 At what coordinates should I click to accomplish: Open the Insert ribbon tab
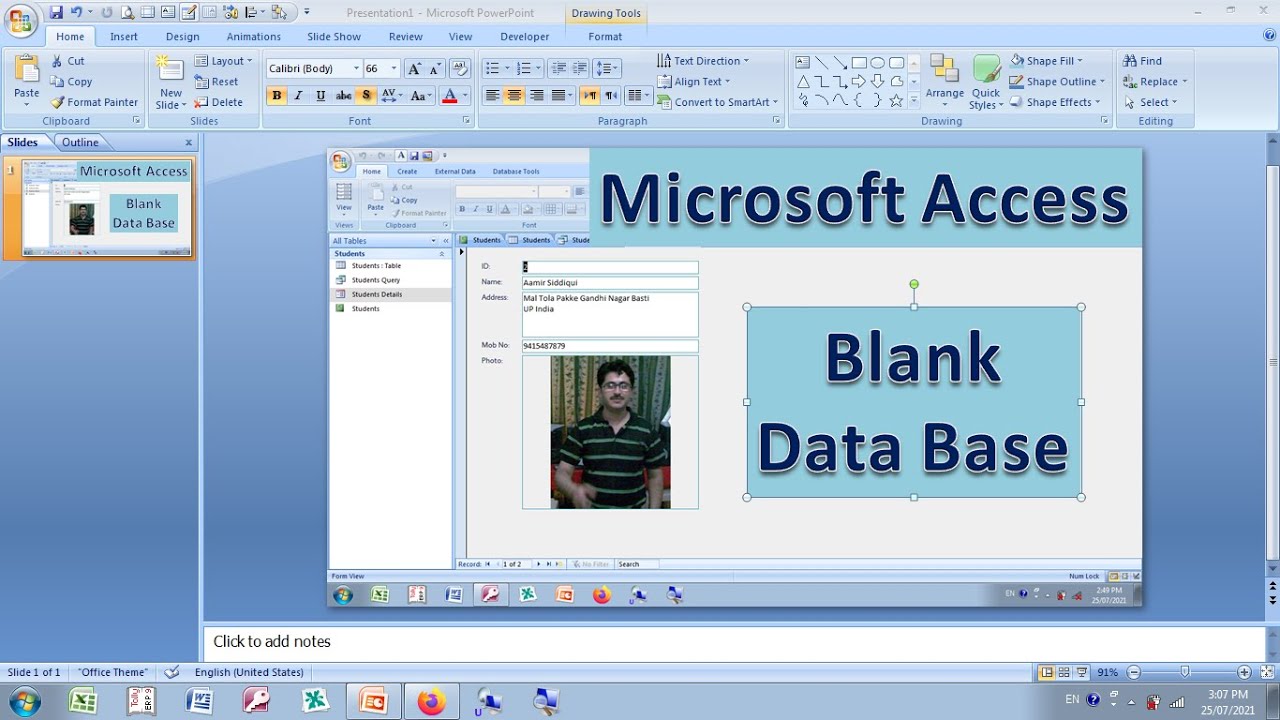click(124, 37)
